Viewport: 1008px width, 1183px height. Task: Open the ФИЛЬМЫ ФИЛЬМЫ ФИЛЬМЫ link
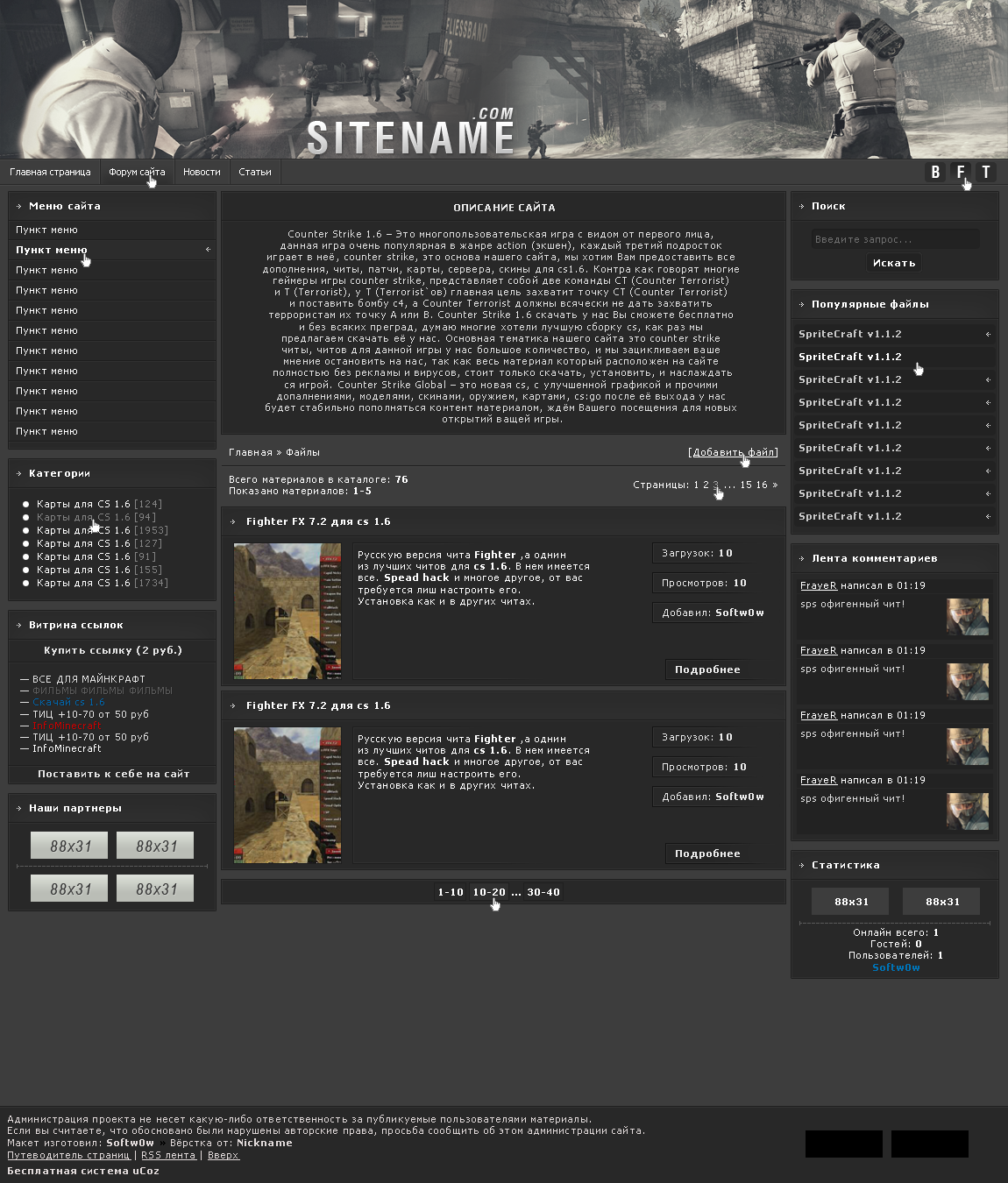[x=103, y=691]
